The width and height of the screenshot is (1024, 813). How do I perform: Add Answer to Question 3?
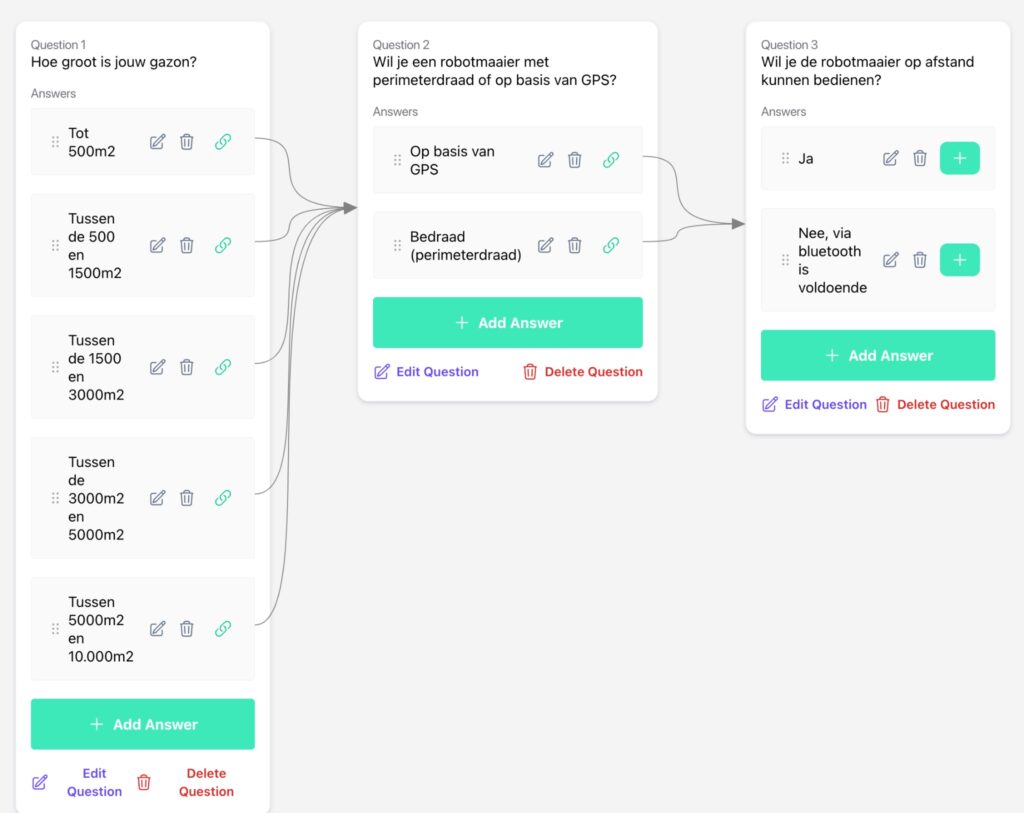(x=878, y=355)
